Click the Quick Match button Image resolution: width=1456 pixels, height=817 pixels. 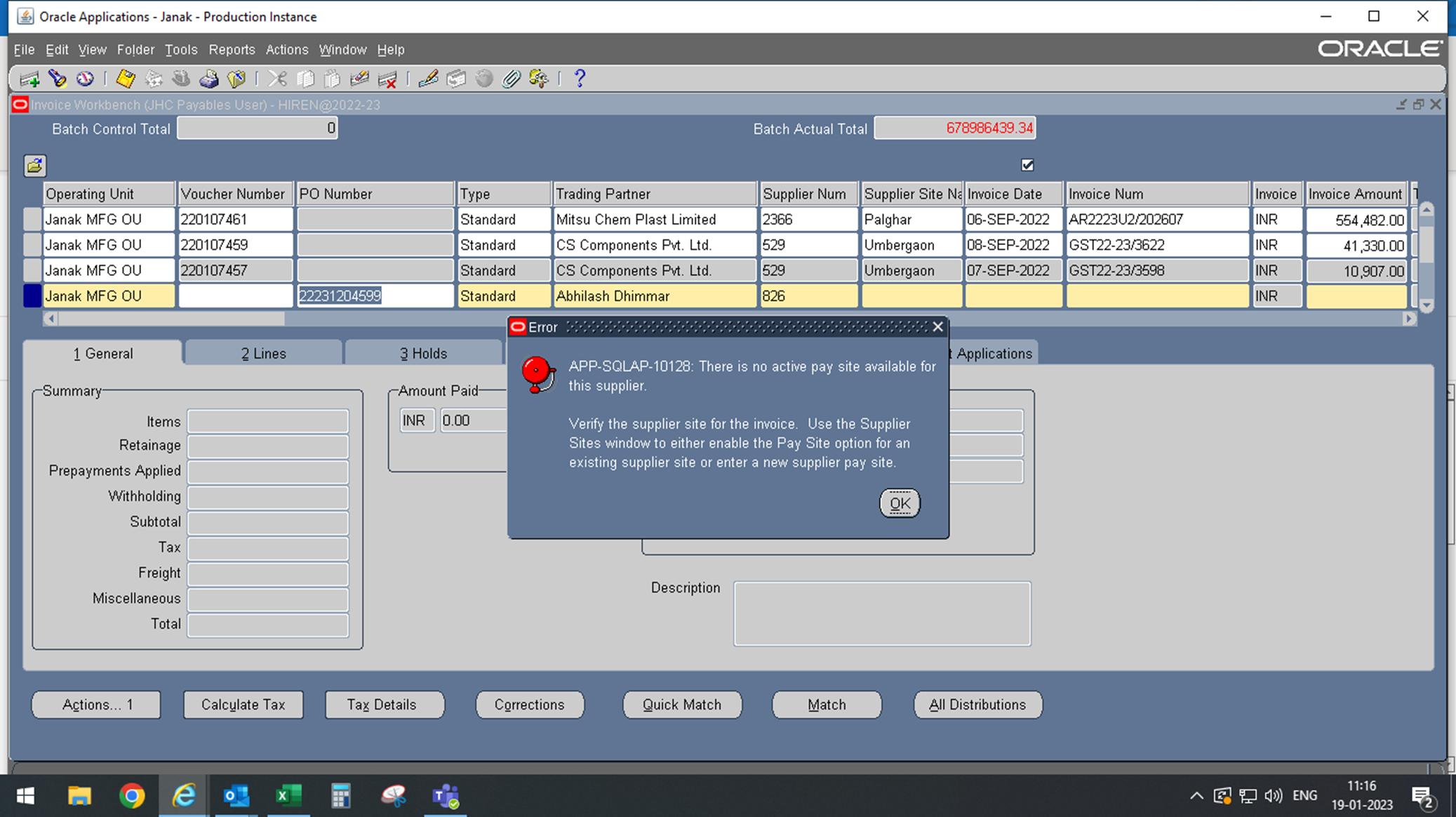point(681,705)
